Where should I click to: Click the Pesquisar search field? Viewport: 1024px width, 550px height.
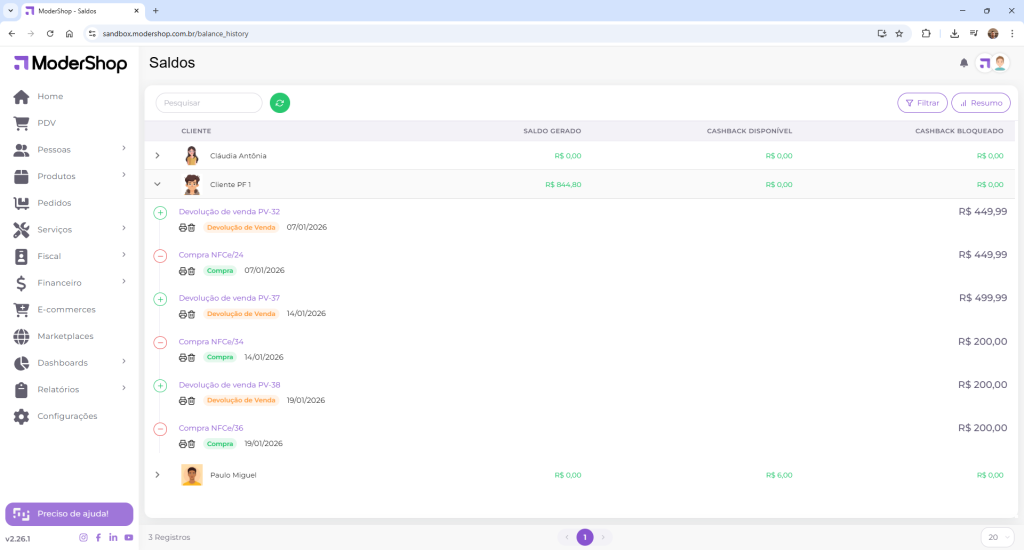pyautogui.click(x=209, y=103)
